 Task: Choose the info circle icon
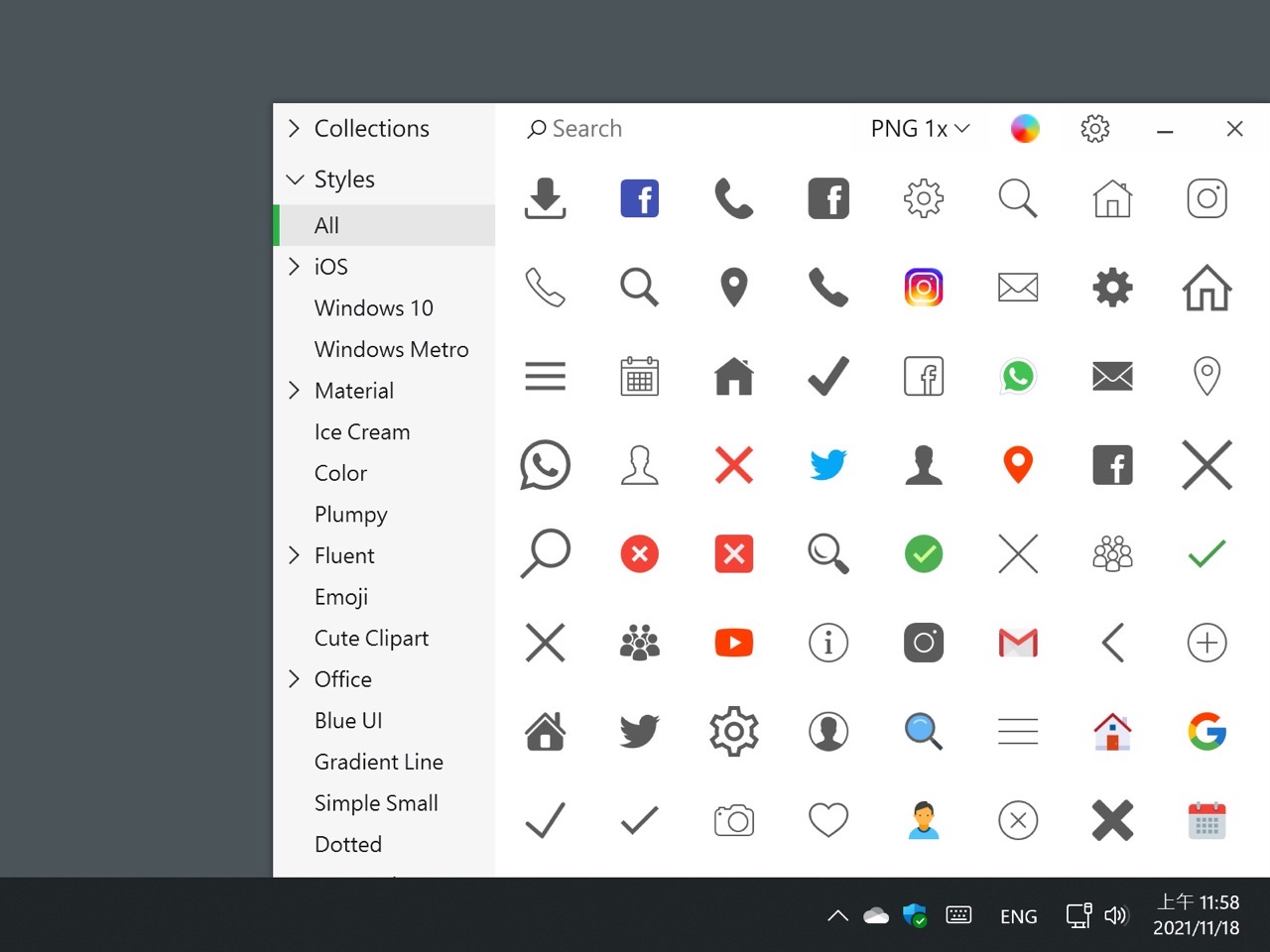(x=828, y=643)
